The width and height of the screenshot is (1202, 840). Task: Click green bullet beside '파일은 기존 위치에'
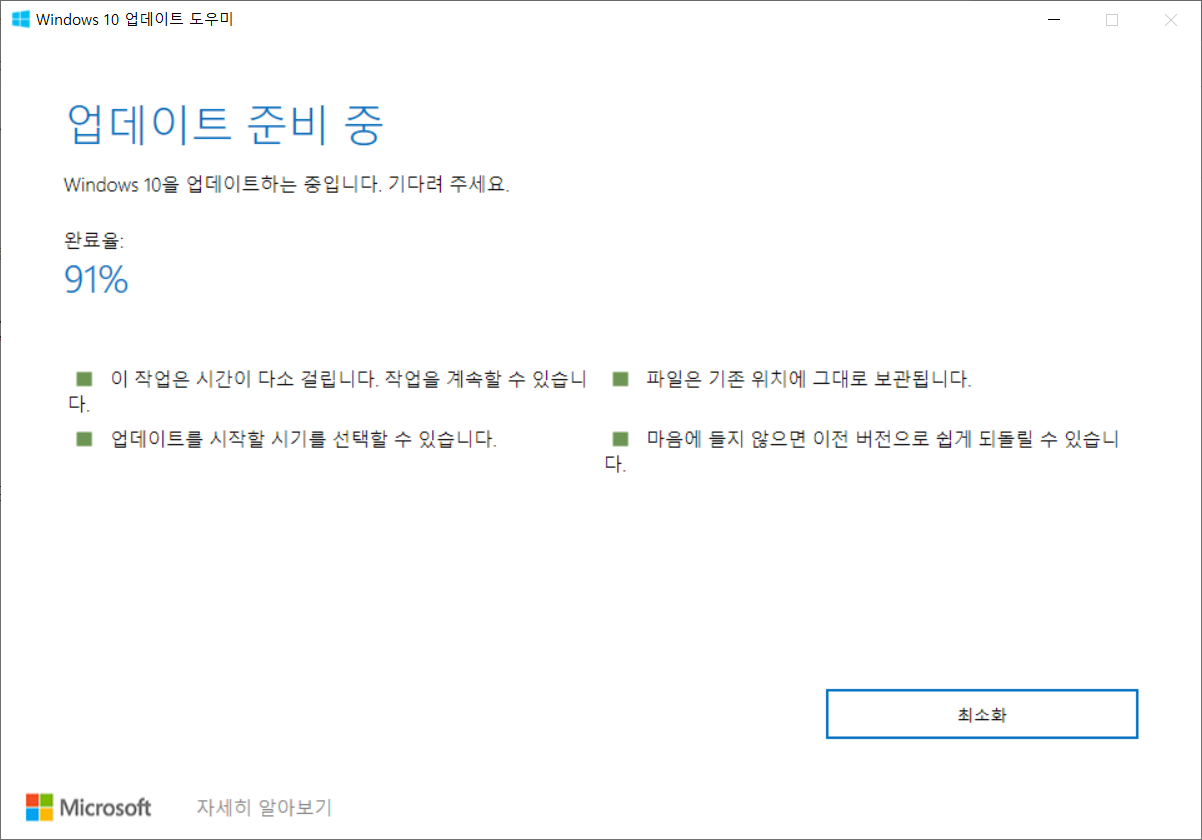click(620, 379)
